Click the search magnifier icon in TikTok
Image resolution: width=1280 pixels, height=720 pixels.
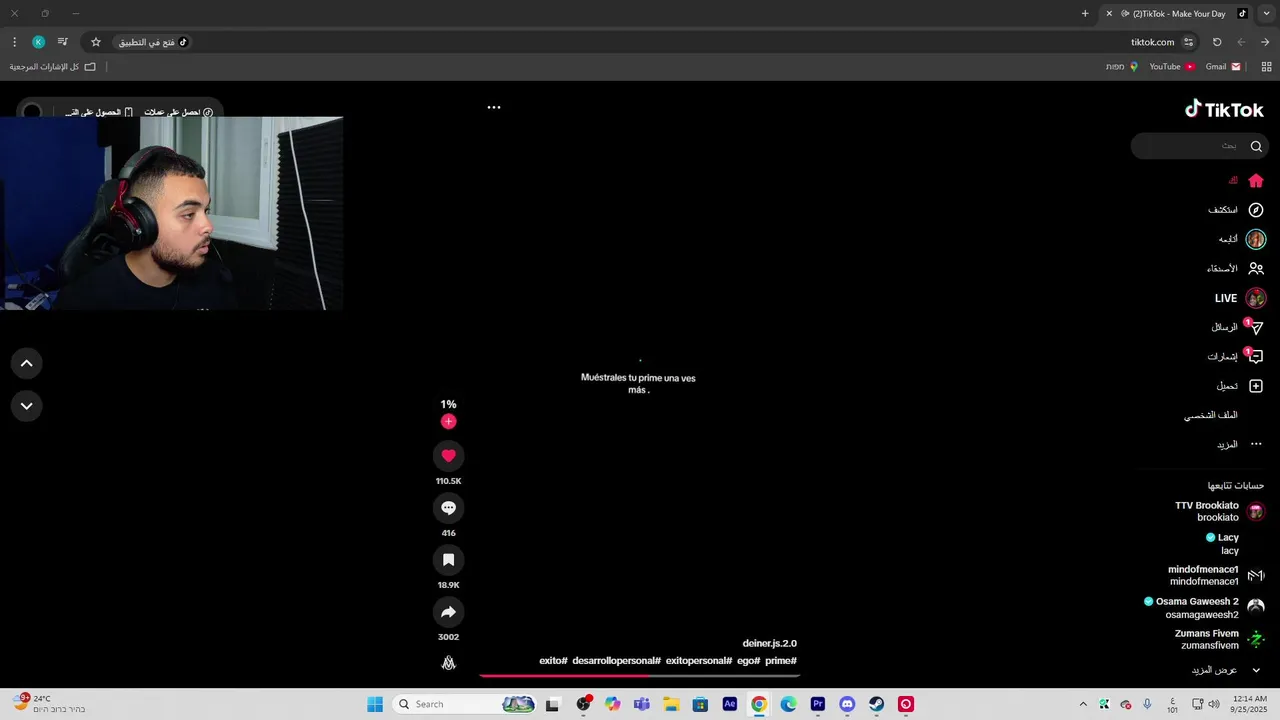point(1256,146)
